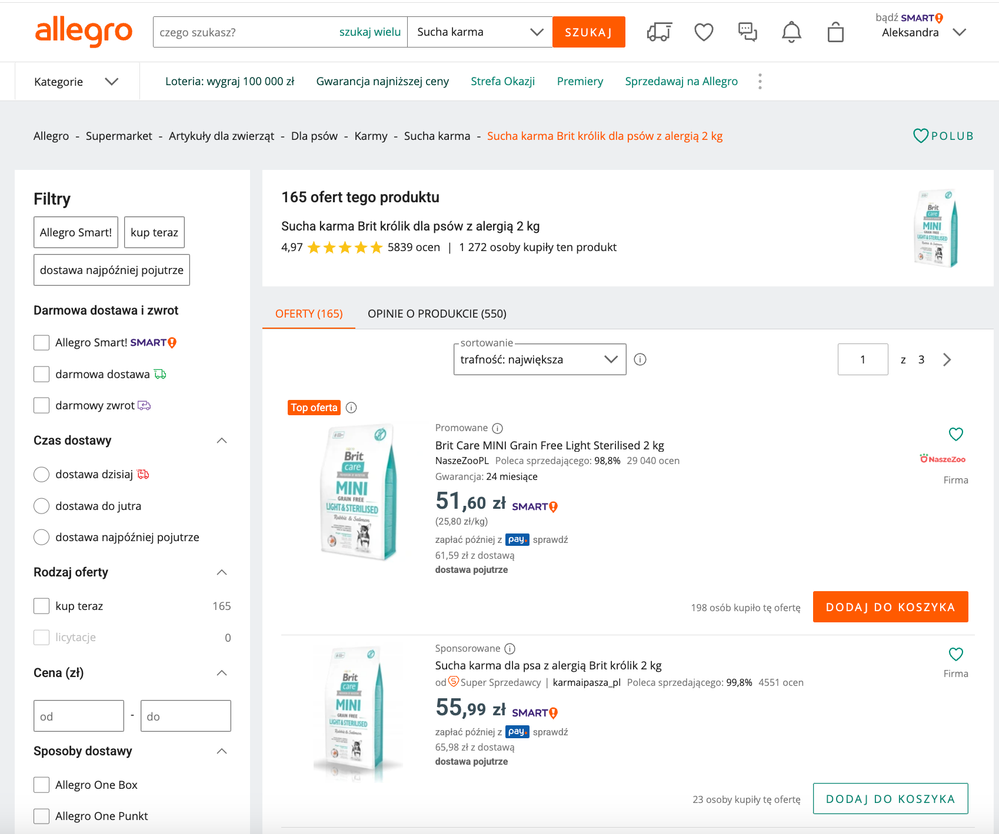
Task: Tick the darmowa dostawa checkbox
Action: 42,374
